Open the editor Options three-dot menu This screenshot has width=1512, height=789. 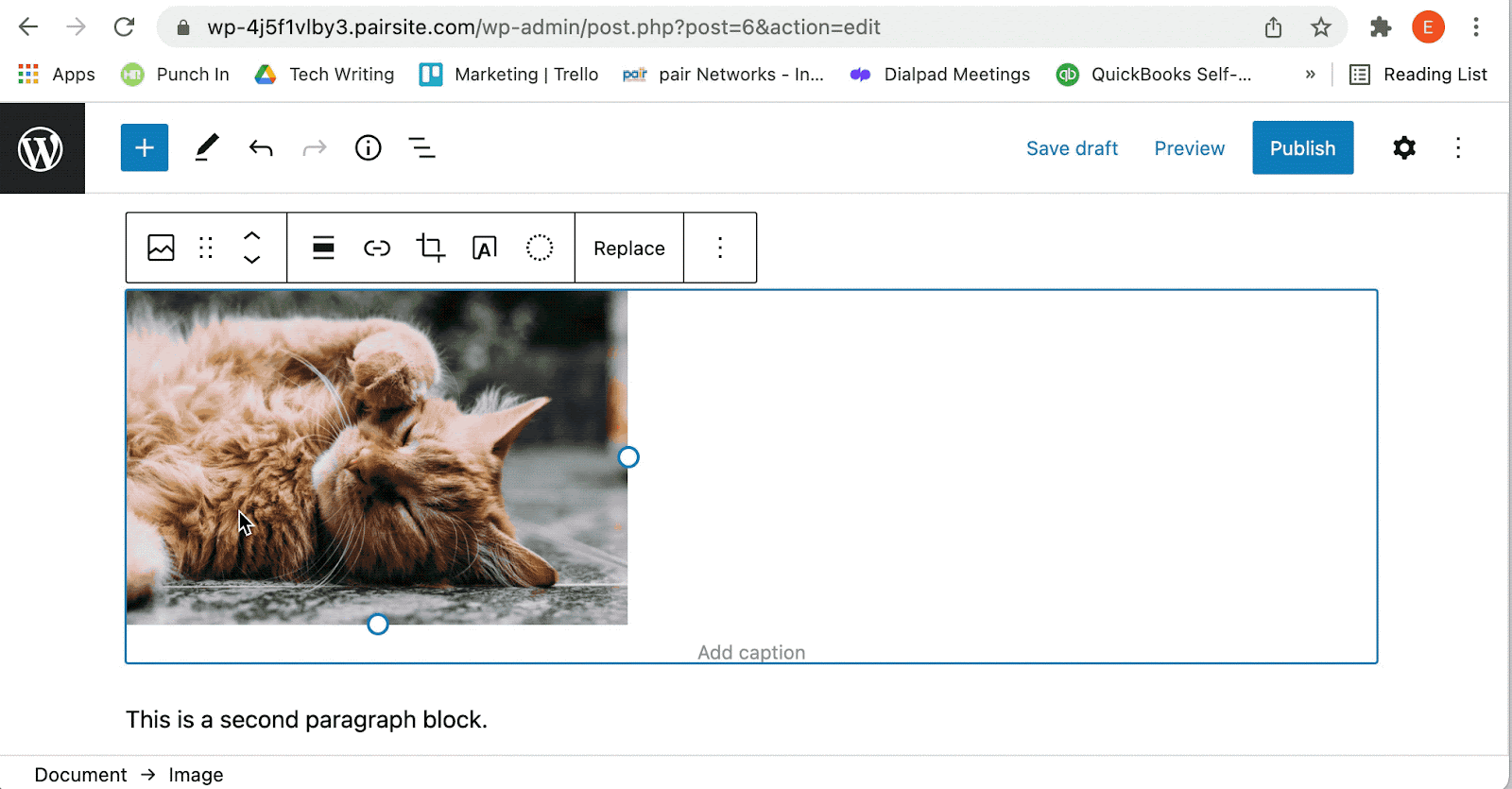coord(1458,147)
